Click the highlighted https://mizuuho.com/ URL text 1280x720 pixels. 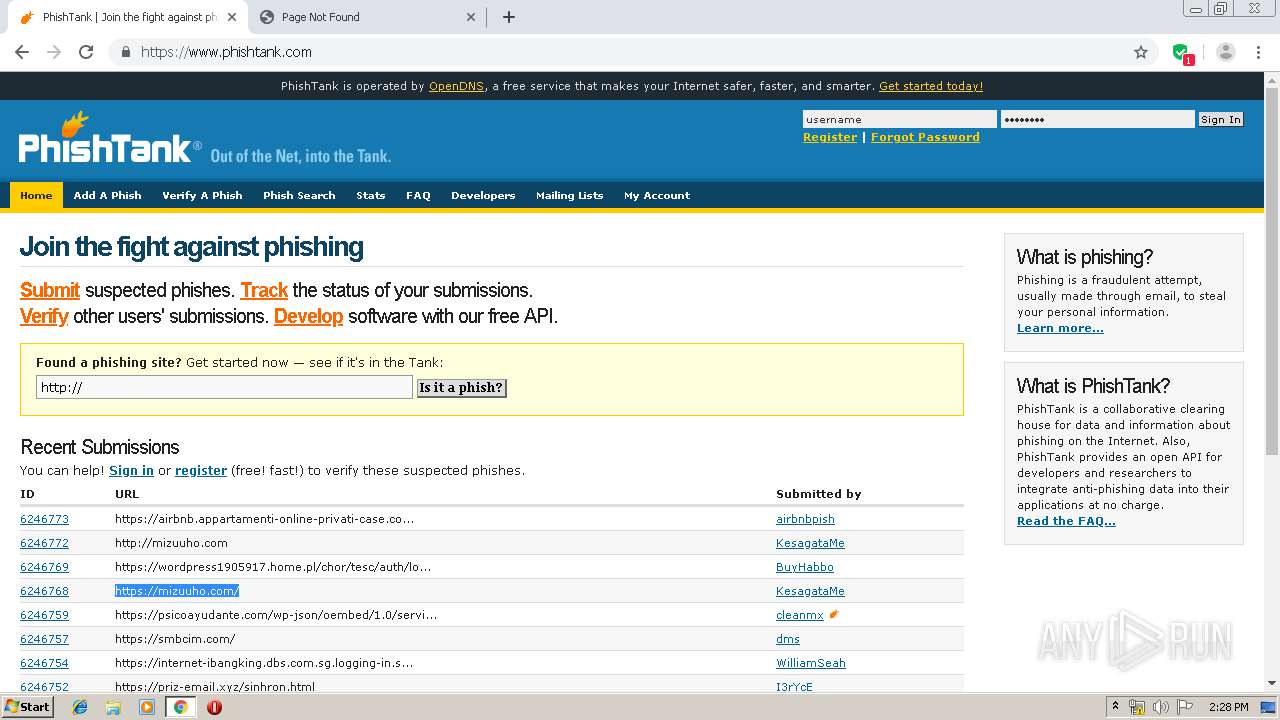point(177,591)
